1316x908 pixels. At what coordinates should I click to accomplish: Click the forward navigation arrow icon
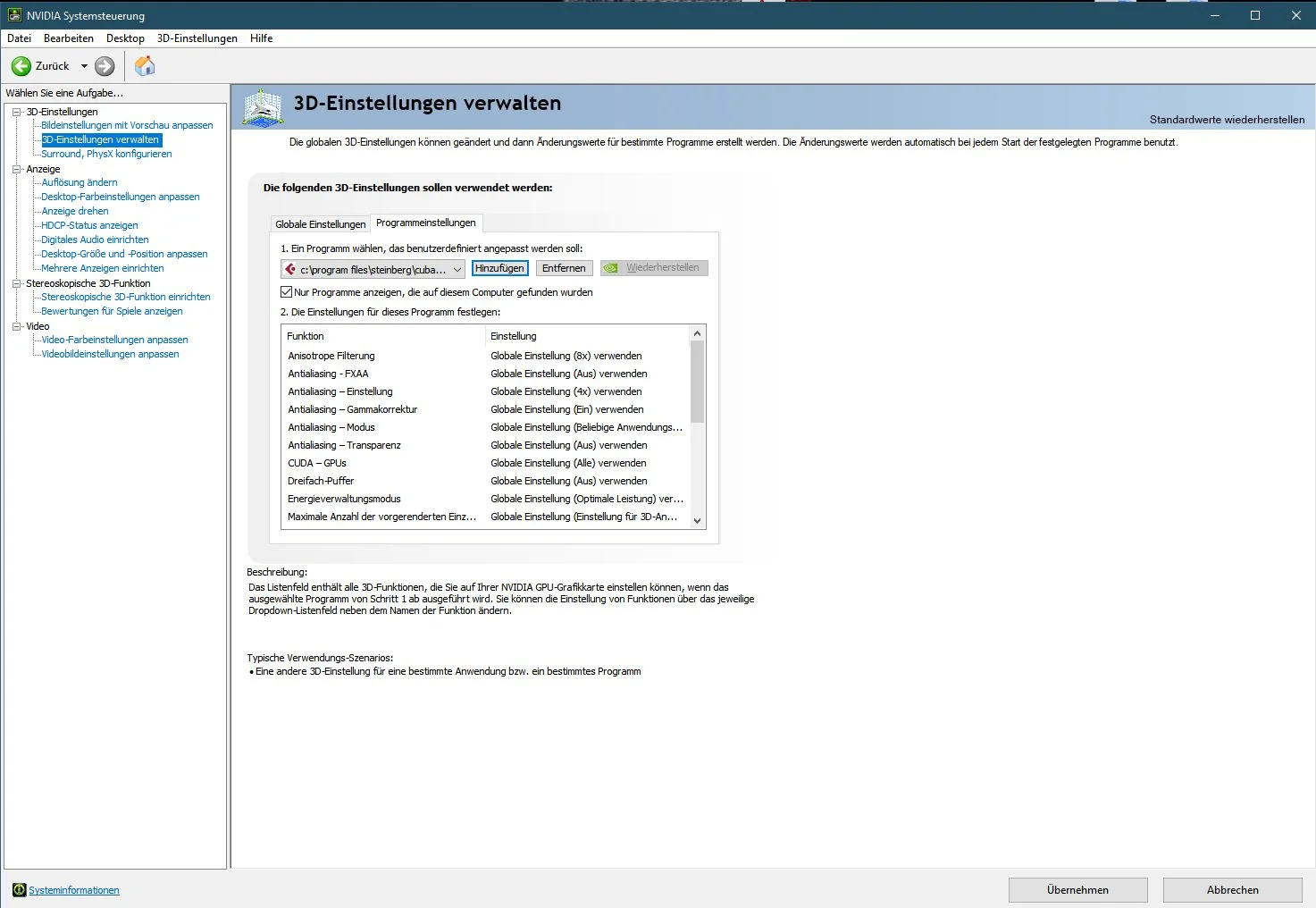105,66
